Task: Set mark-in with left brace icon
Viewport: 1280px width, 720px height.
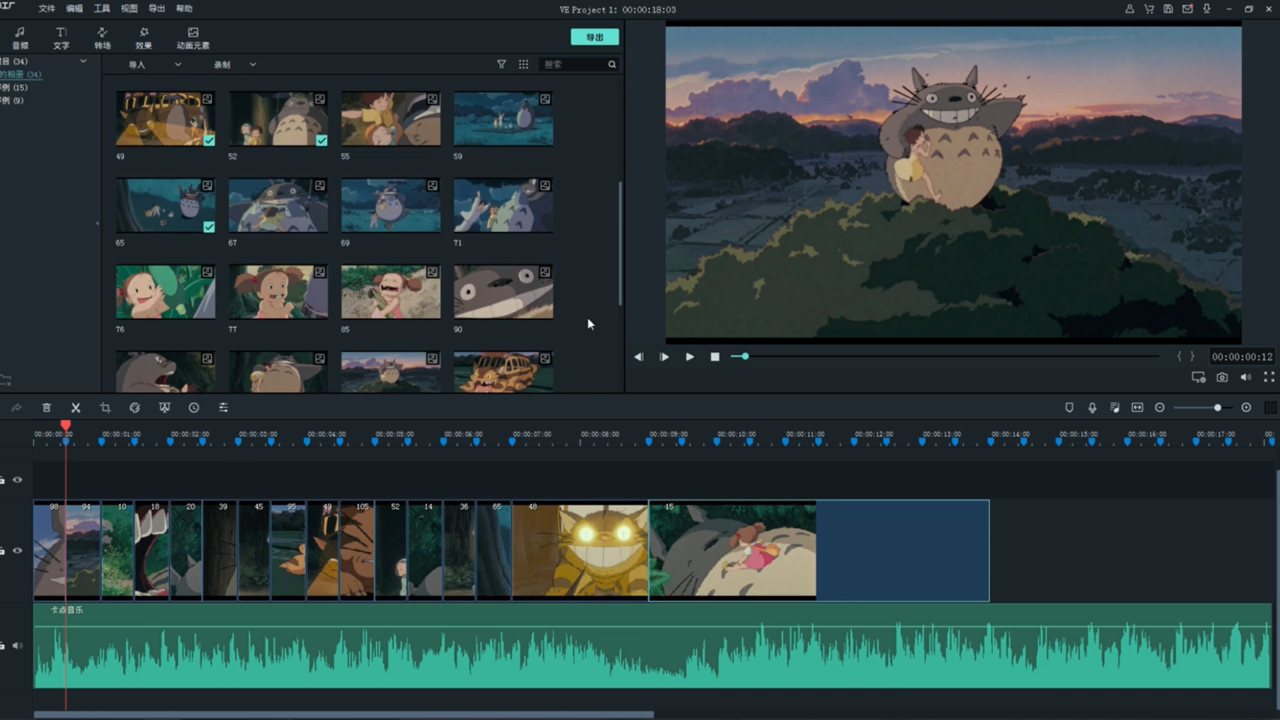Action: click(x=1179, y=357)
